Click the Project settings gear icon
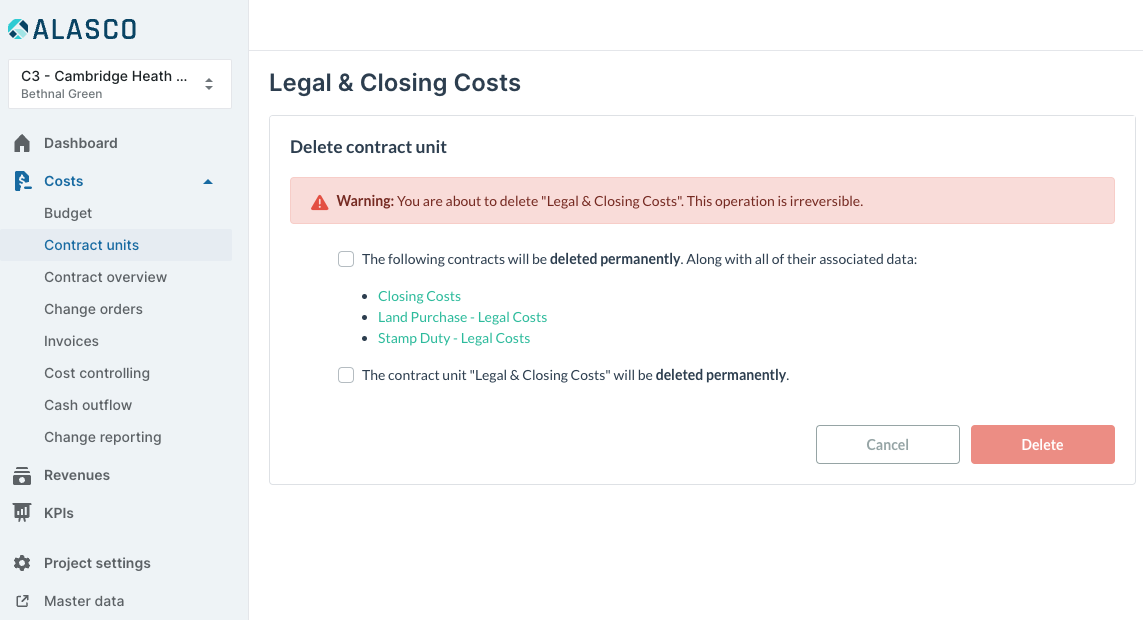The image size is (1143, 620). click(x=22, y=563)
